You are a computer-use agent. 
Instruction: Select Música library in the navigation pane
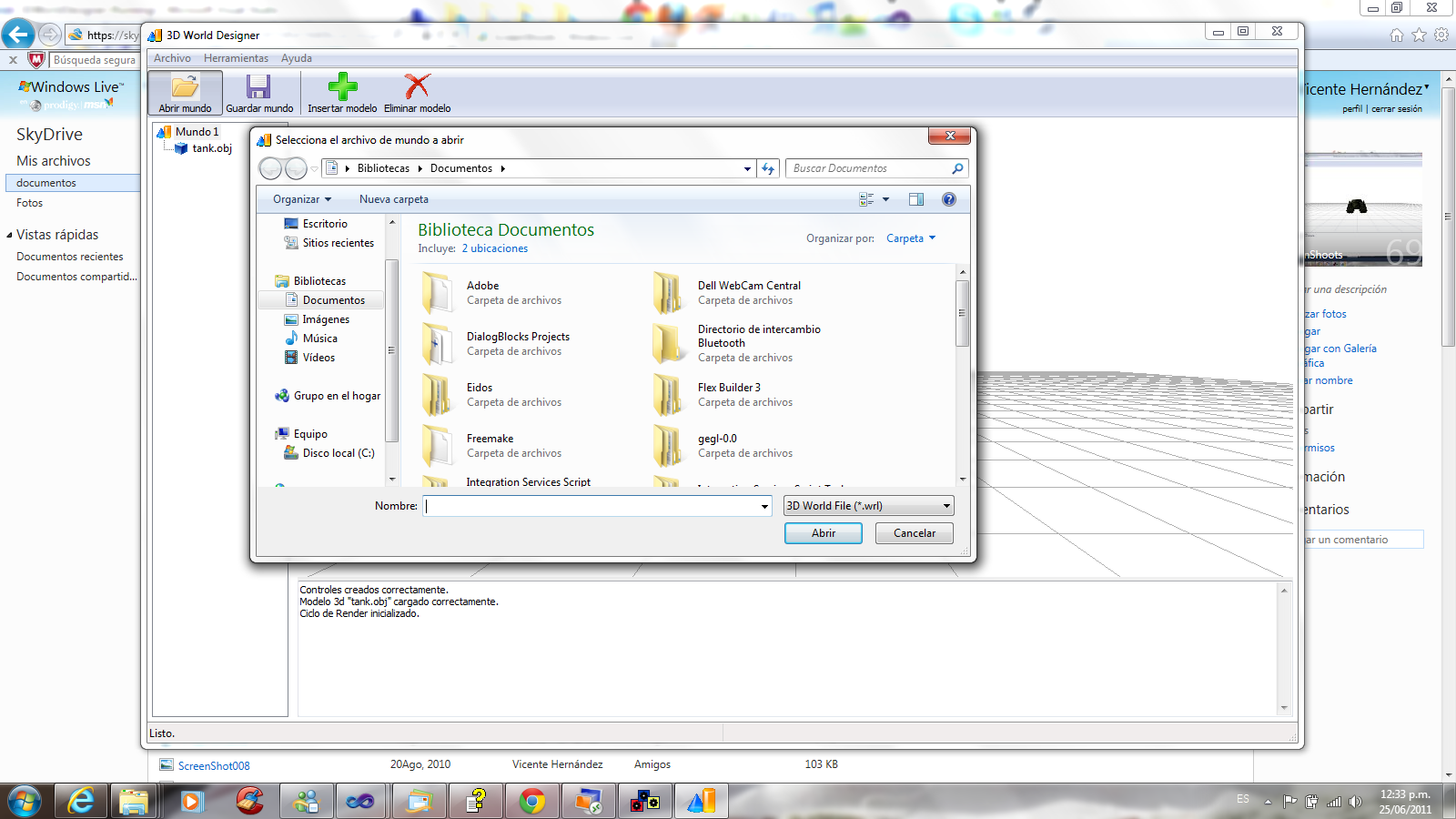[x=319, y=339]
